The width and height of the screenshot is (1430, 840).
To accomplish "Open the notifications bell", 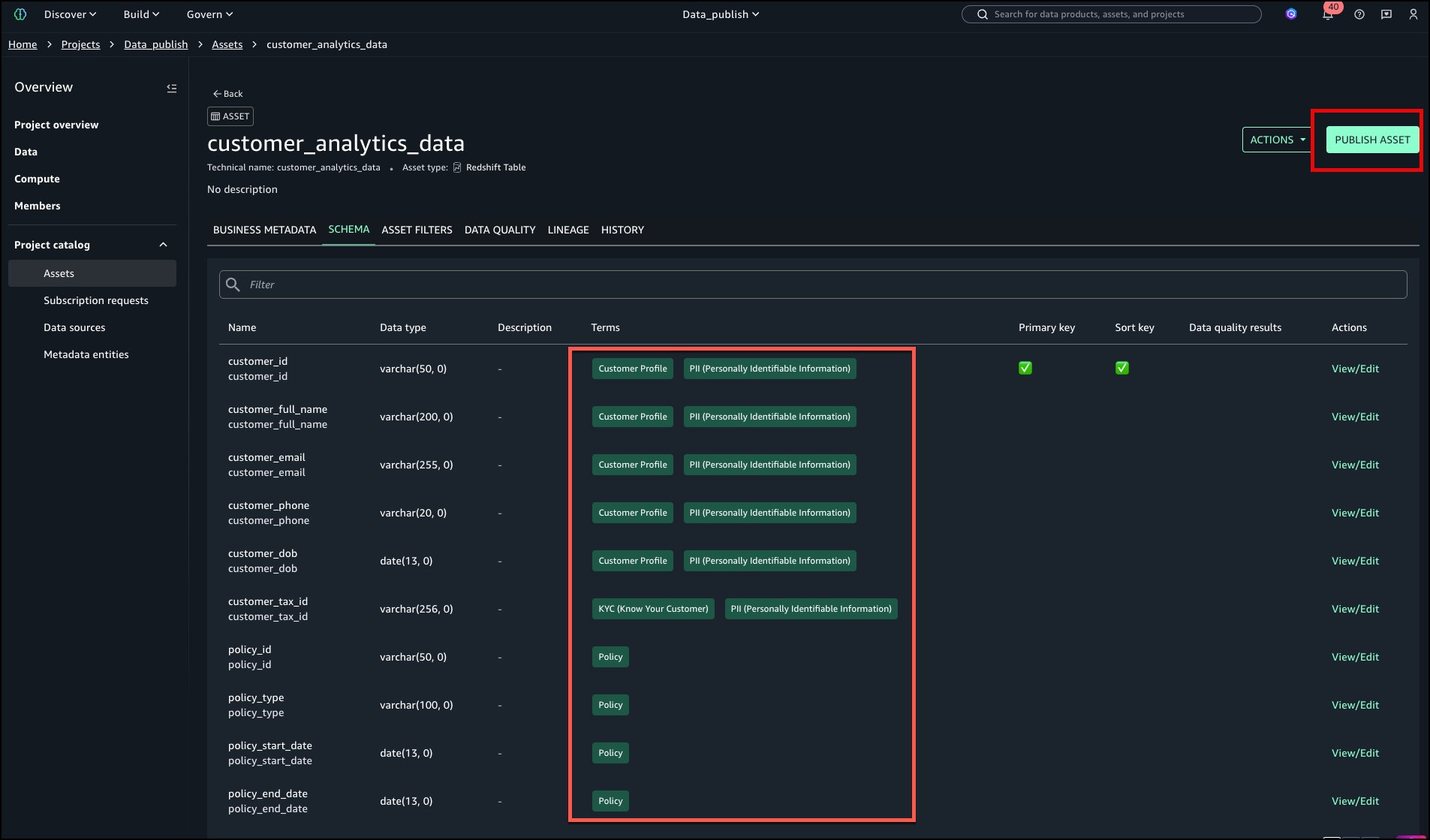I will pos(1327,14).
